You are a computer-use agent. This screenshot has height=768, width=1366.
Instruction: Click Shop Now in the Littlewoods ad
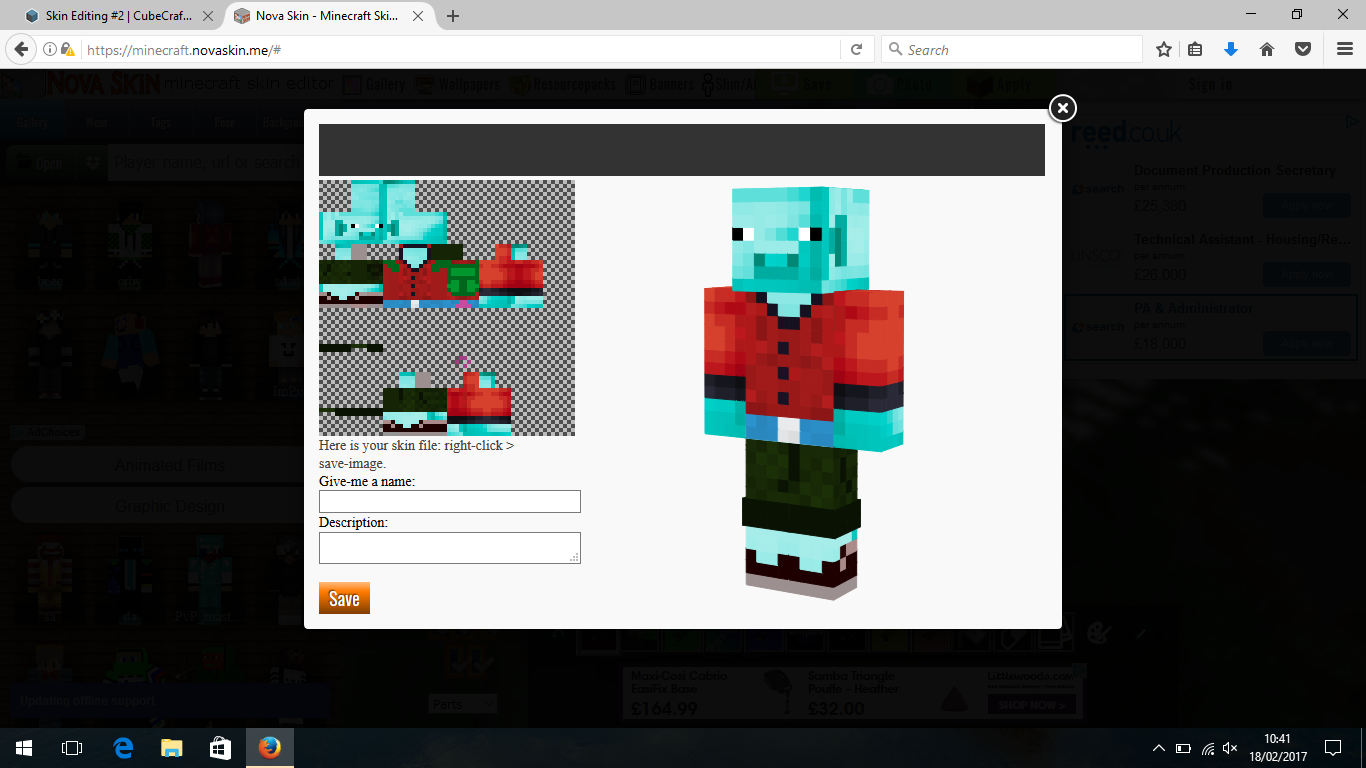tap(1032, 704)
